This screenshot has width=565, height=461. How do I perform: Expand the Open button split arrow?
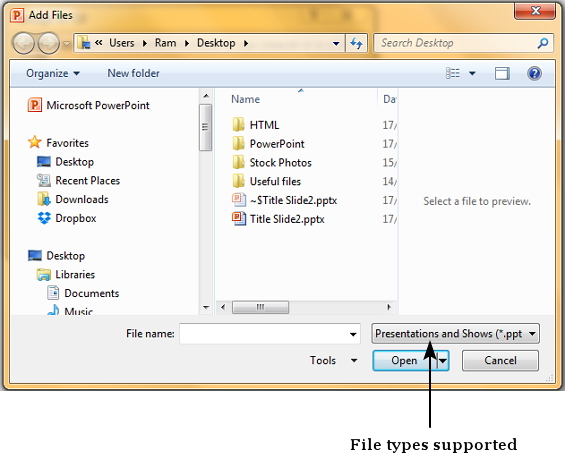pos(443,360)
